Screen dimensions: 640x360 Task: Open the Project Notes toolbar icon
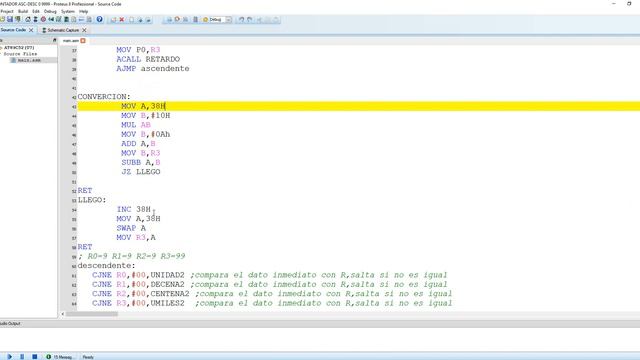[89, 19]
